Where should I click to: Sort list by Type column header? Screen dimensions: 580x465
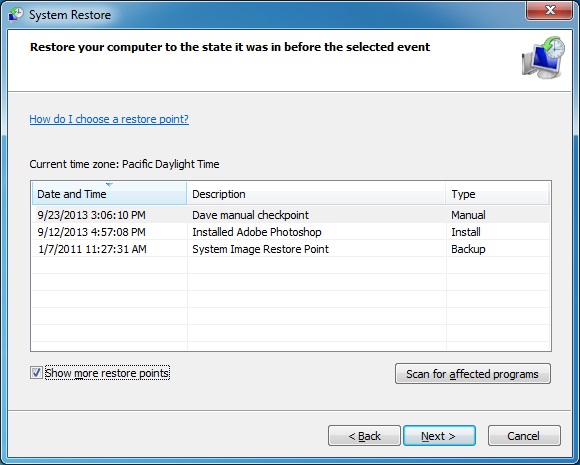coord(498,193)
